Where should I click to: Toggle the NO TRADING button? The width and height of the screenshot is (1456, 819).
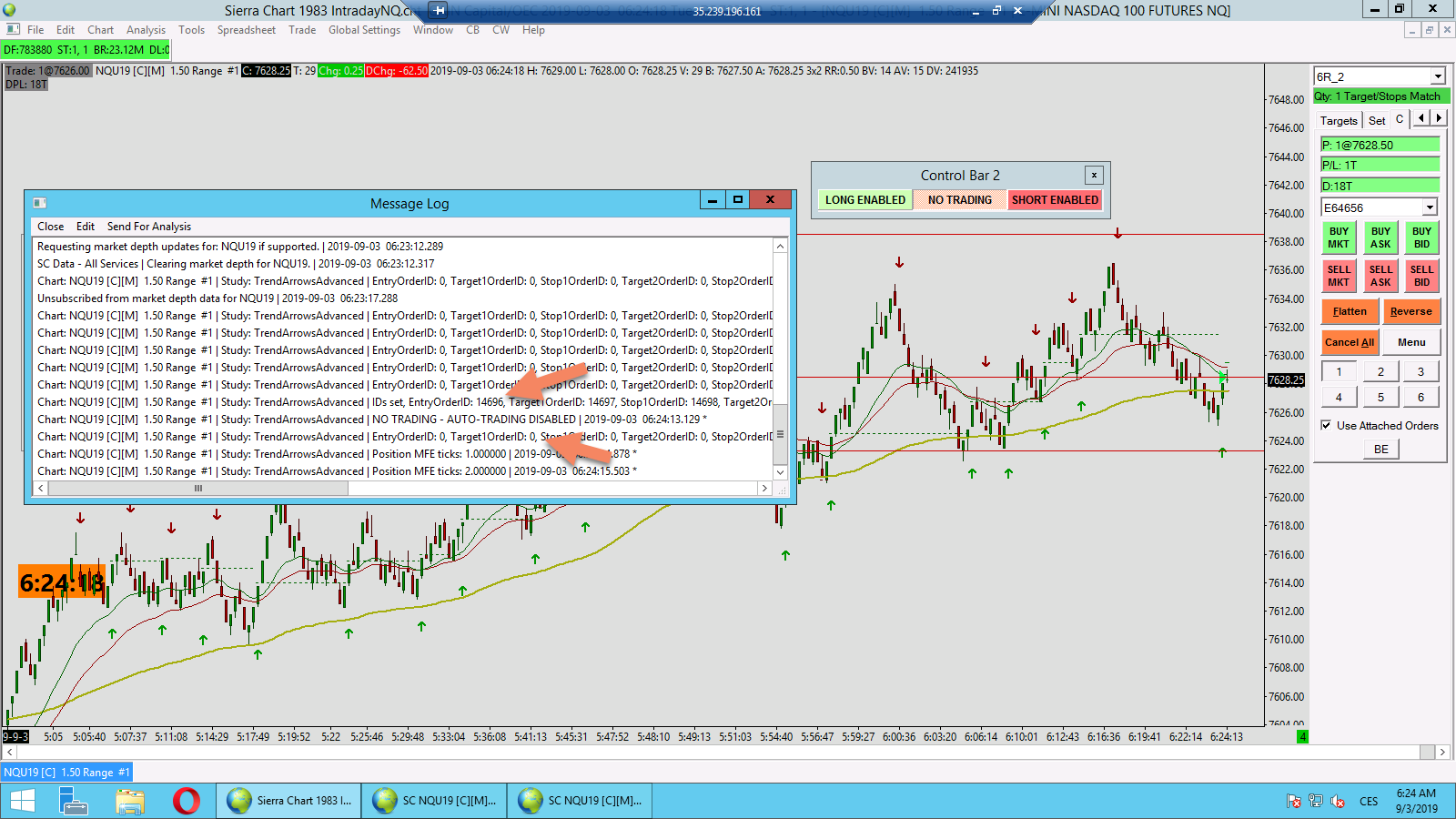(x=960, y=200)
